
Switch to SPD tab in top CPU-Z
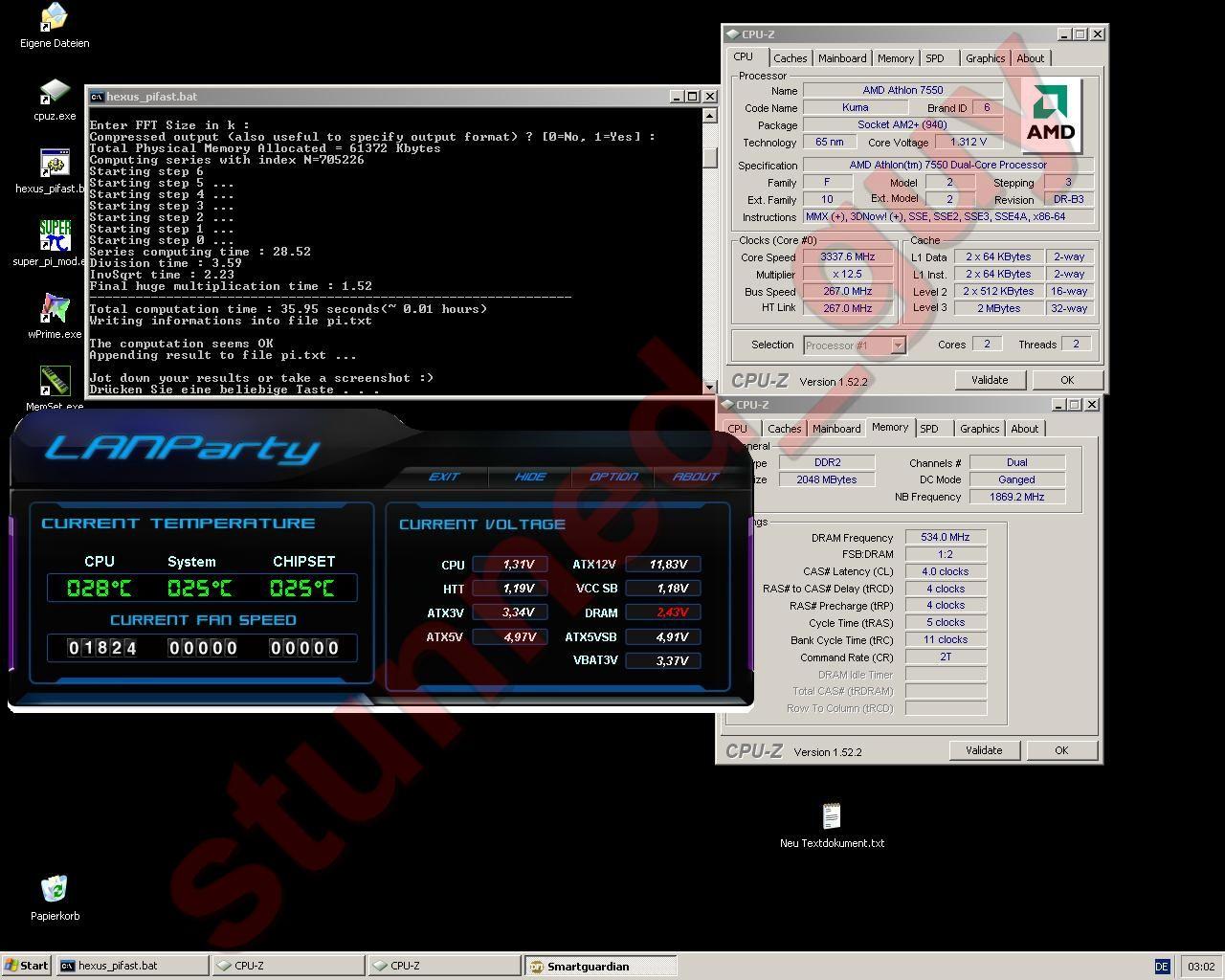coord(935,58)
